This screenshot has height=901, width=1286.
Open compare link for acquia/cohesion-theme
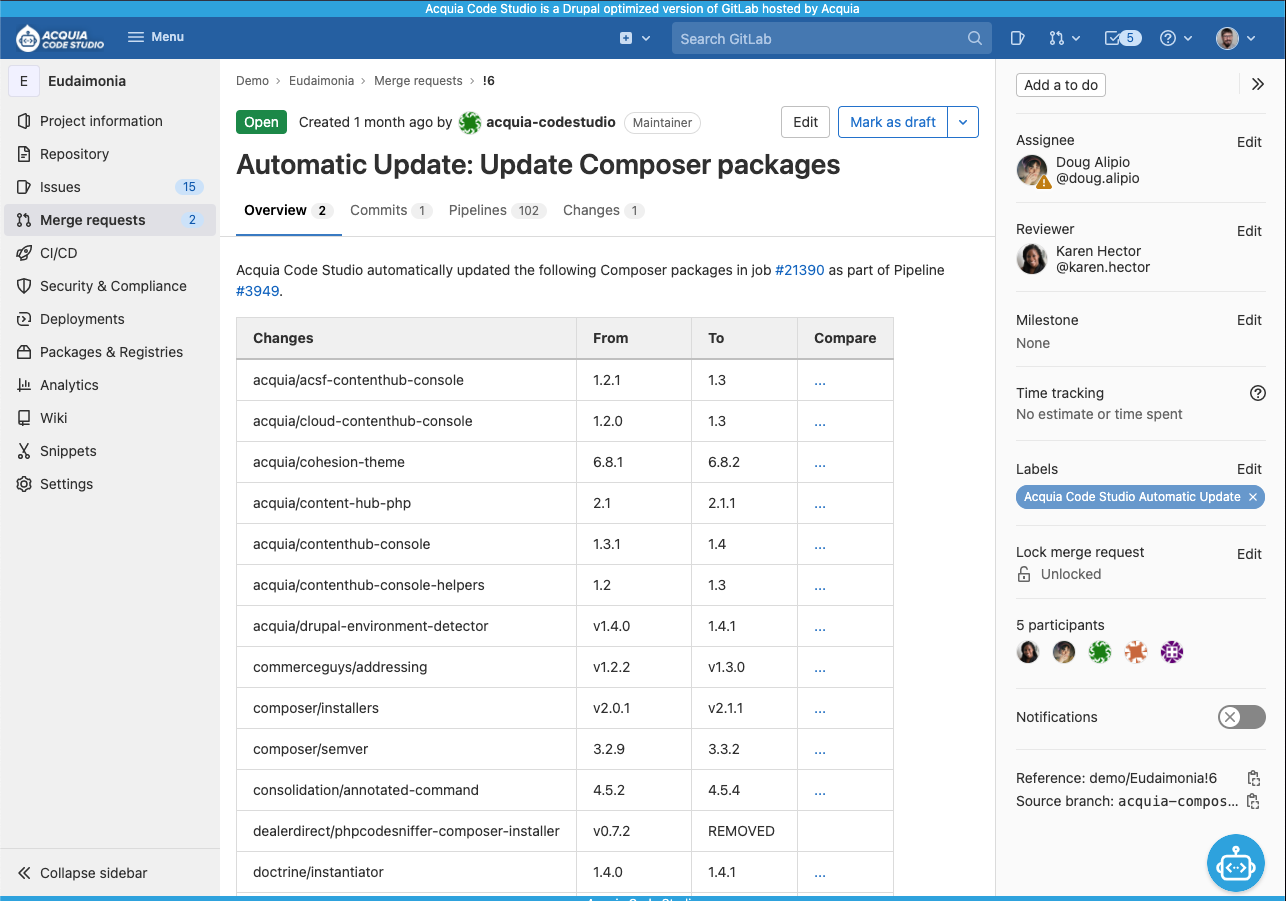[820, 464]
